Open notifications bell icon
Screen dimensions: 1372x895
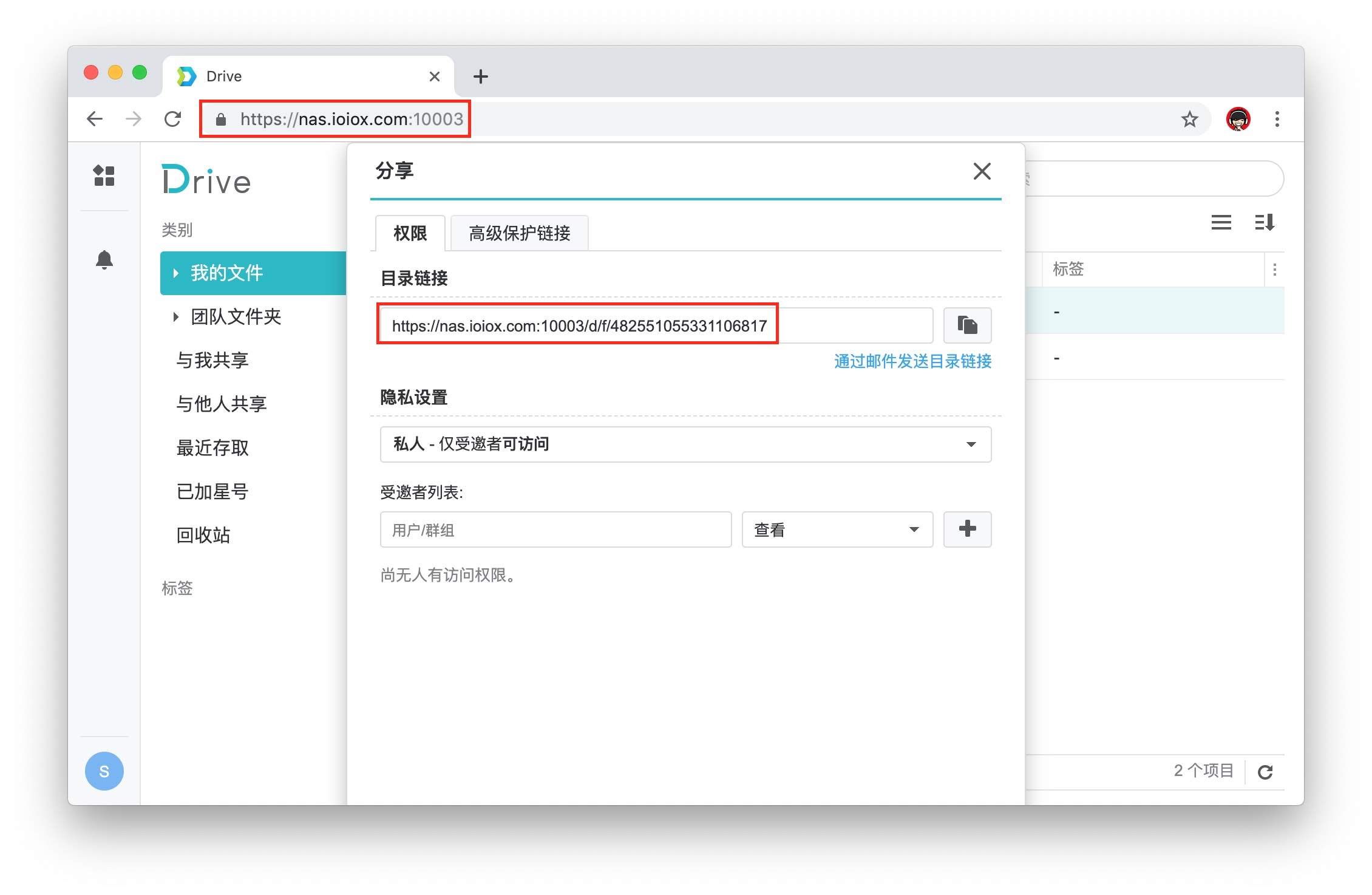pos(104,260)
